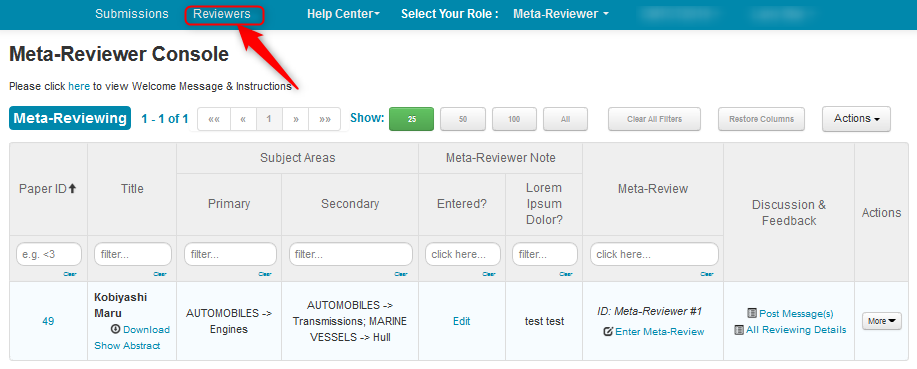Clear the Secondary subject filter
The height and width of the screenshot is (369, 917).
pyautogui.click(x=401, y=274)
